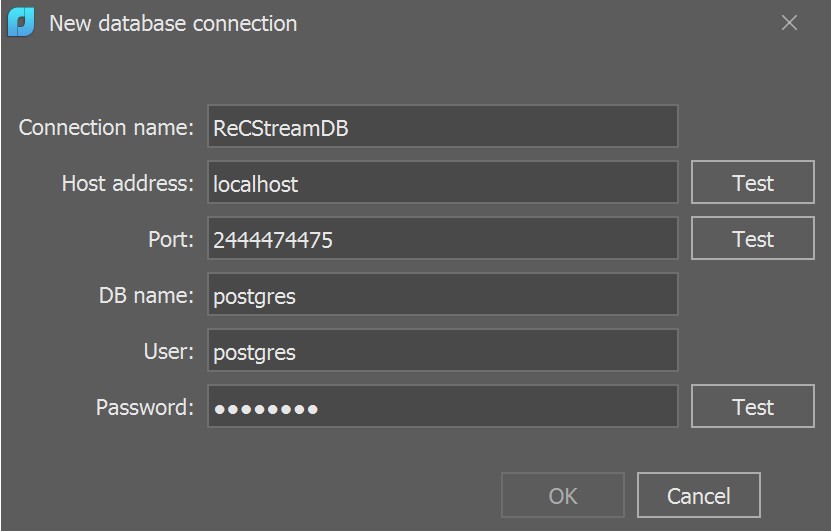The height and width of the screenshot is (531, 832).
Task: Click the "Port:" label text
Action: point(169,240)
